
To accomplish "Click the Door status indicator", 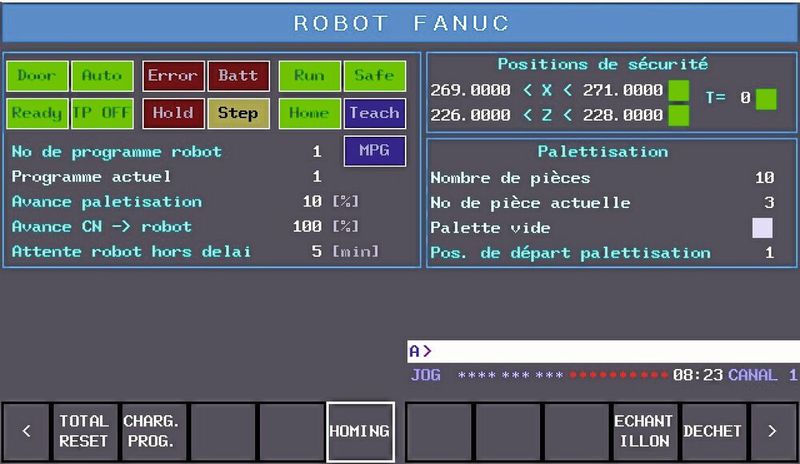I will point(37,76).
